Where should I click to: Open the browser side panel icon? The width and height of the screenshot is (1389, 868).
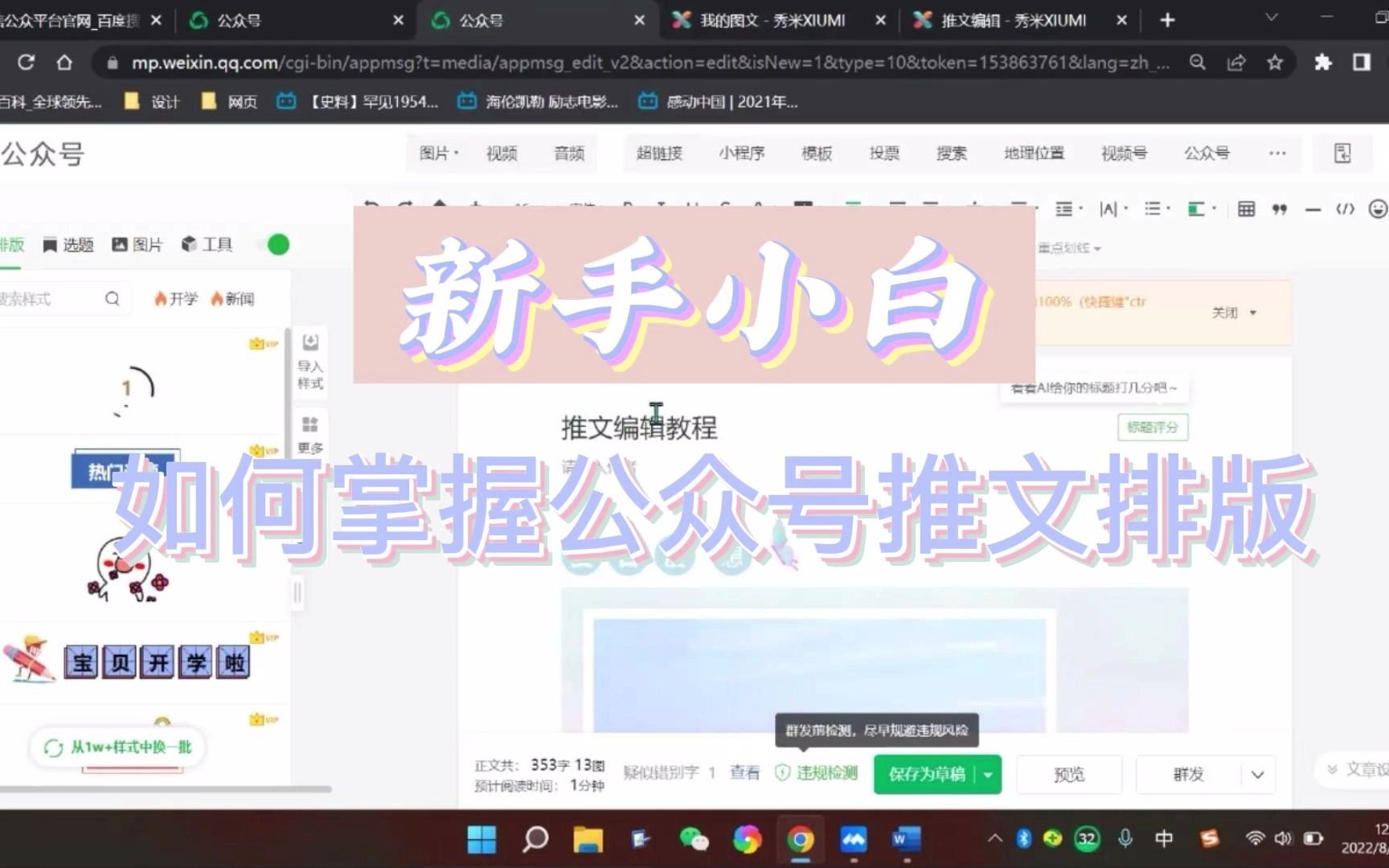pyautogui.click(x=1362, y=63)
